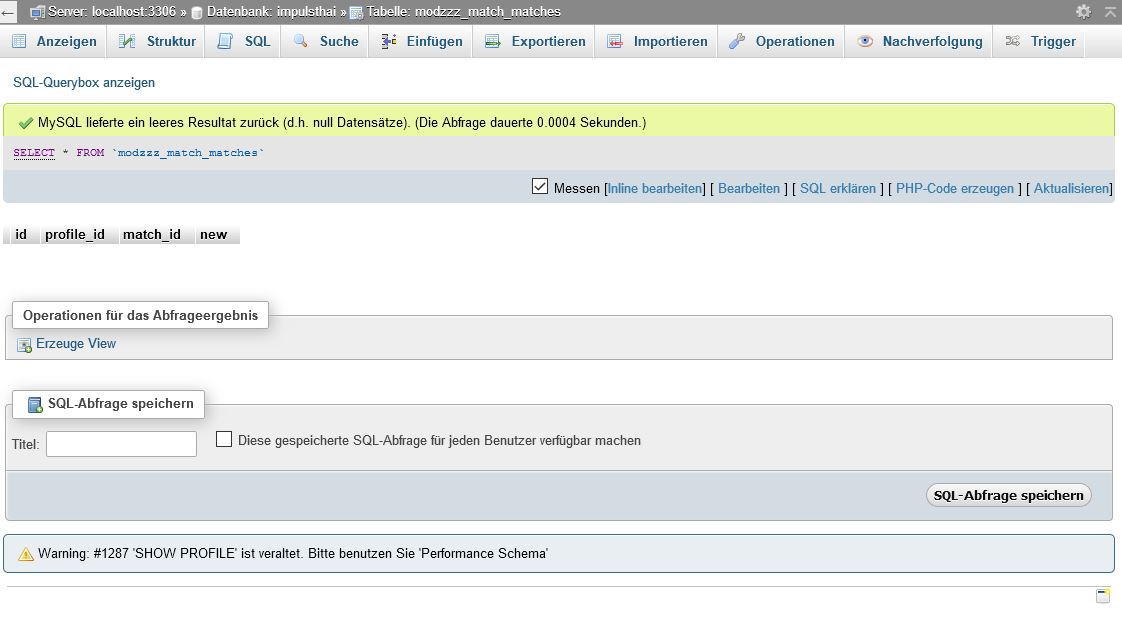This screenshot has height=618, width=1122.
Task: Collapse the top menu bar with the up-arrow icon
Action: 1108,12
